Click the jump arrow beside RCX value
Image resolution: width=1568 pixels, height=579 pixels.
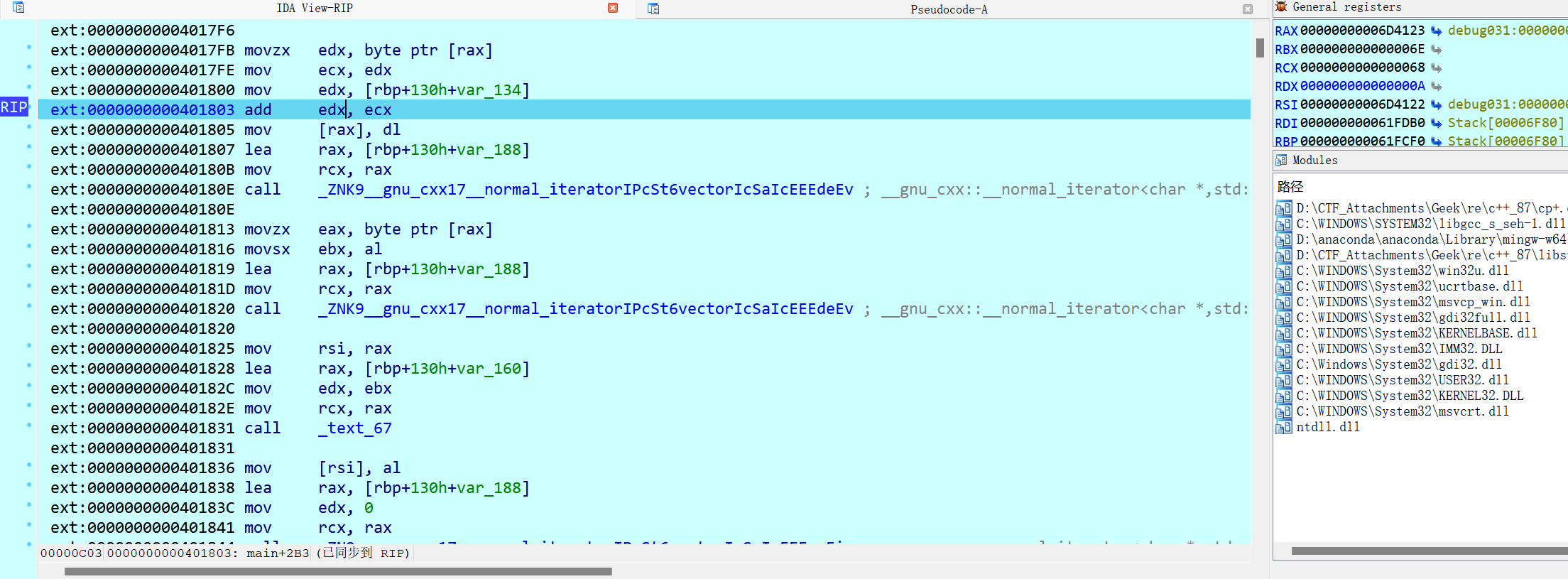click(x=1436, y=67)
